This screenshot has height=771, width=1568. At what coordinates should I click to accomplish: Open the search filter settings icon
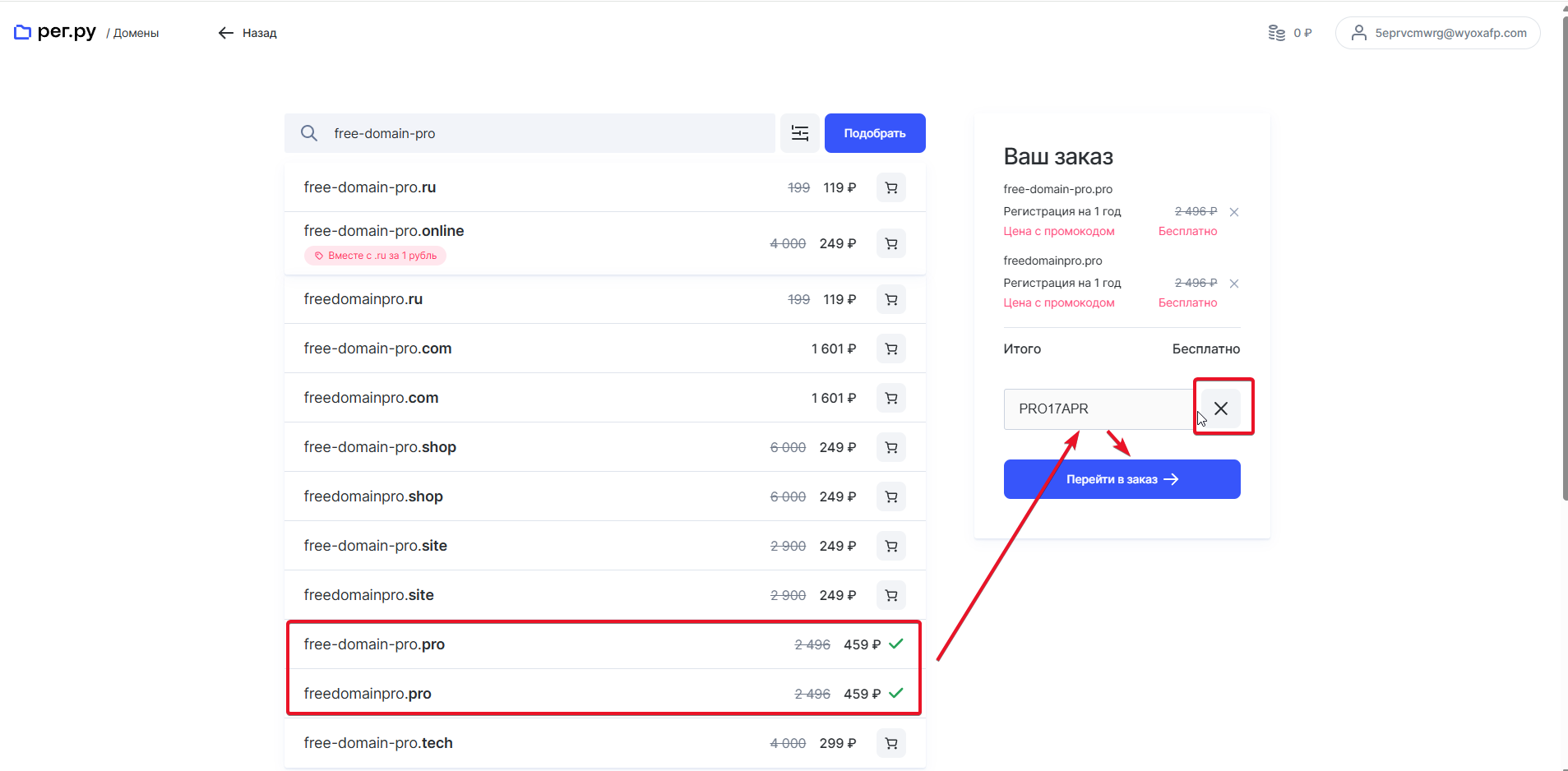[799, 133]
